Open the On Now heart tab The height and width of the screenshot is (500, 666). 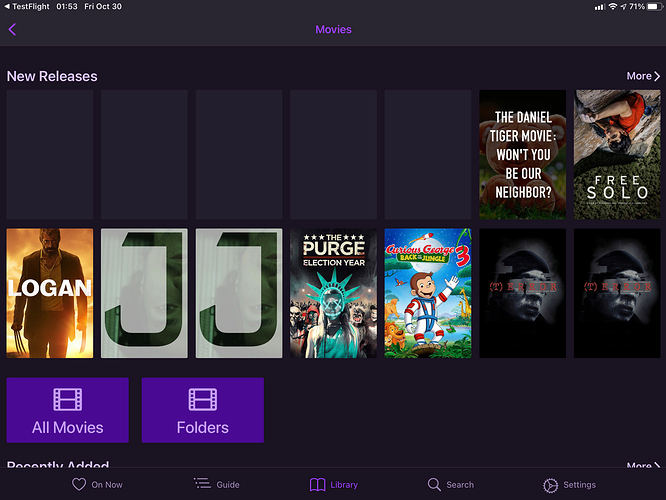click(x=79, y=485)
